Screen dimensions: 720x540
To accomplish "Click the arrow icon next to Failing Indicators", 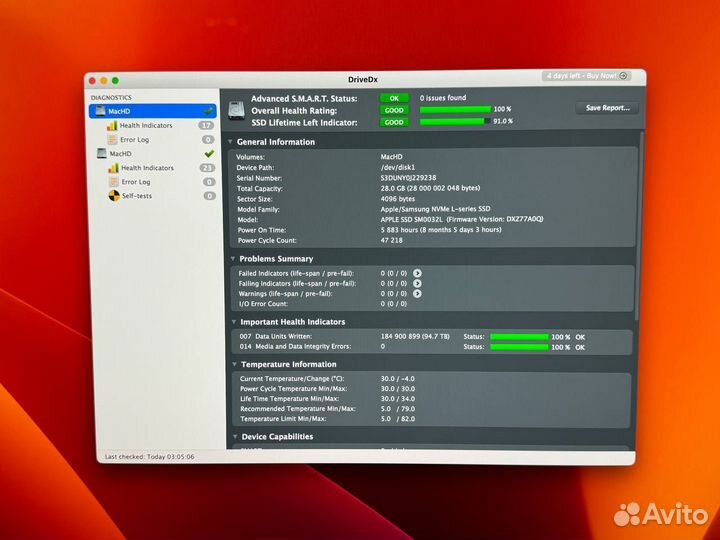I will coord(417,283).
